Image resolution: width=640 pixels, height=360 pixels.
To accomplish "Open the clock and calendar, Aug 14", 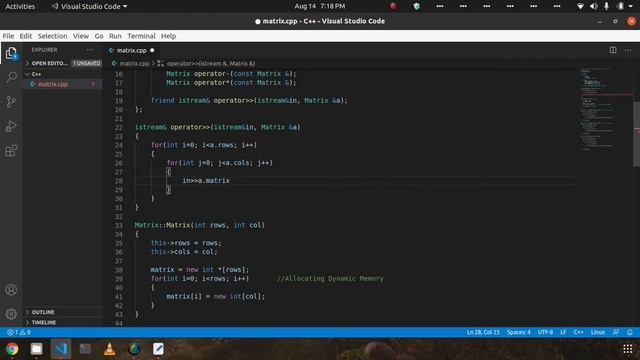I will [x=320, y=6].
